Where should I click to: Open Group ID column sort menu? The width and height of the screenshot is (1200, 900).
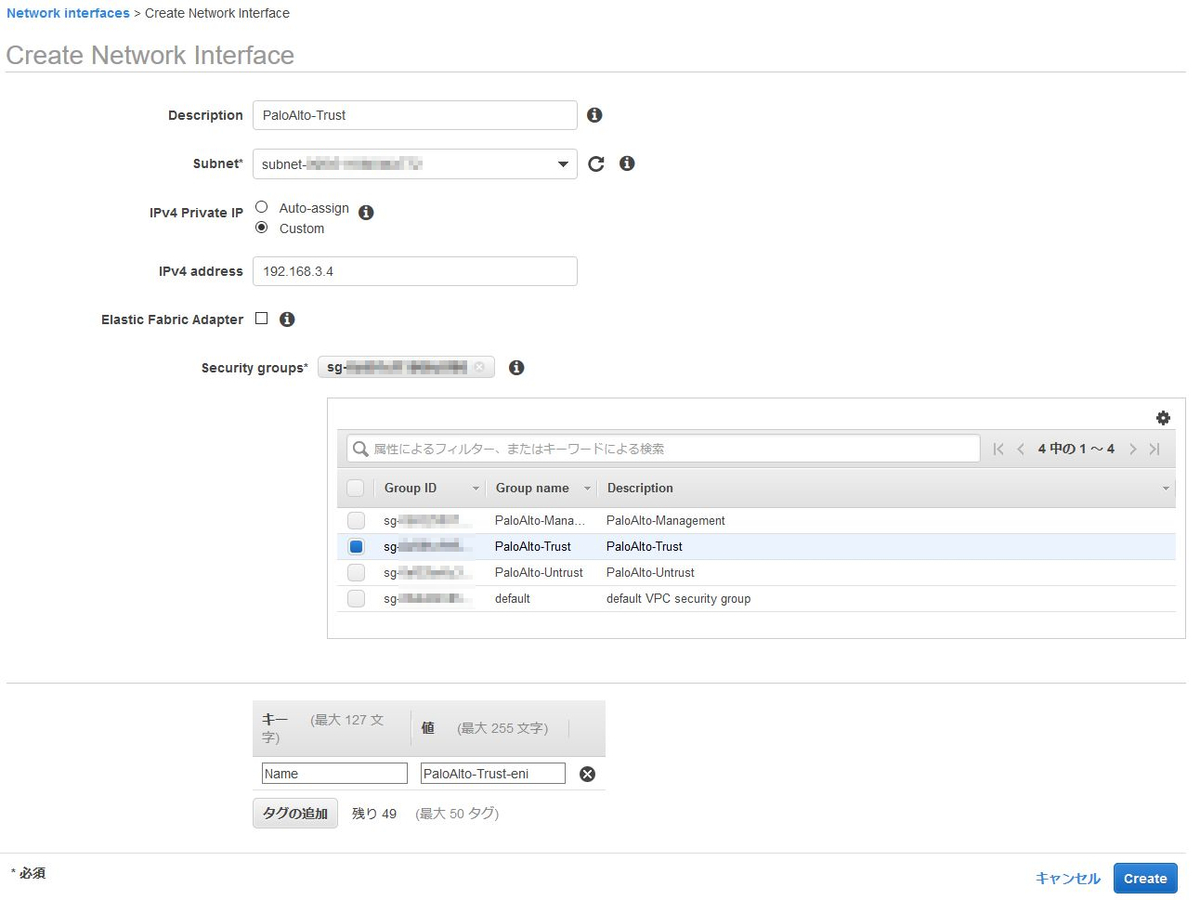pyautogui.click(x=475, y=489)
